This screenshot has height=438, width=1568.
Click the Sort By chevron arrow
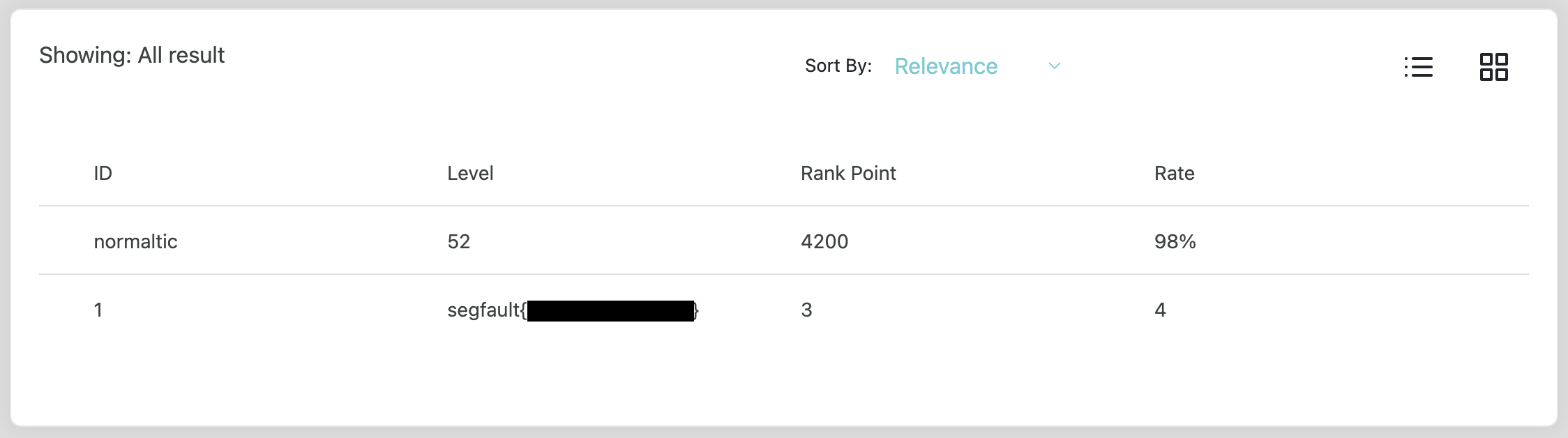pos(1054,66)
